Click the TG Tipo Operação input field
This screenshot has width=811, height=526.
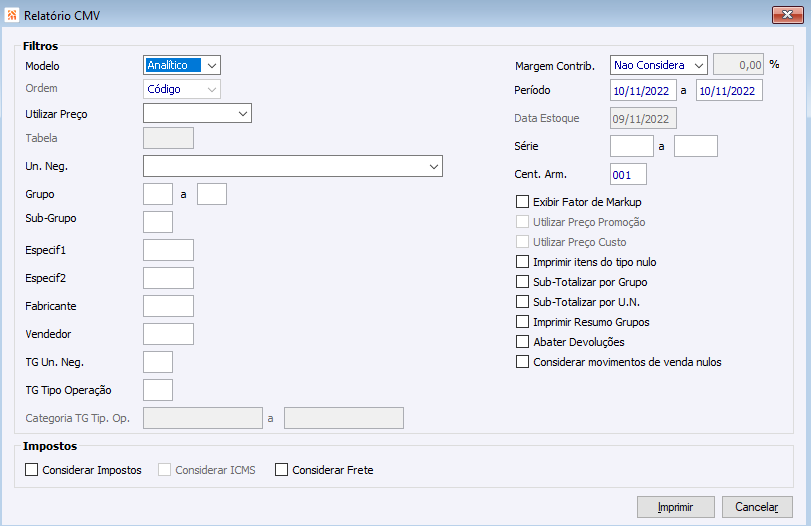coord(158,390)
